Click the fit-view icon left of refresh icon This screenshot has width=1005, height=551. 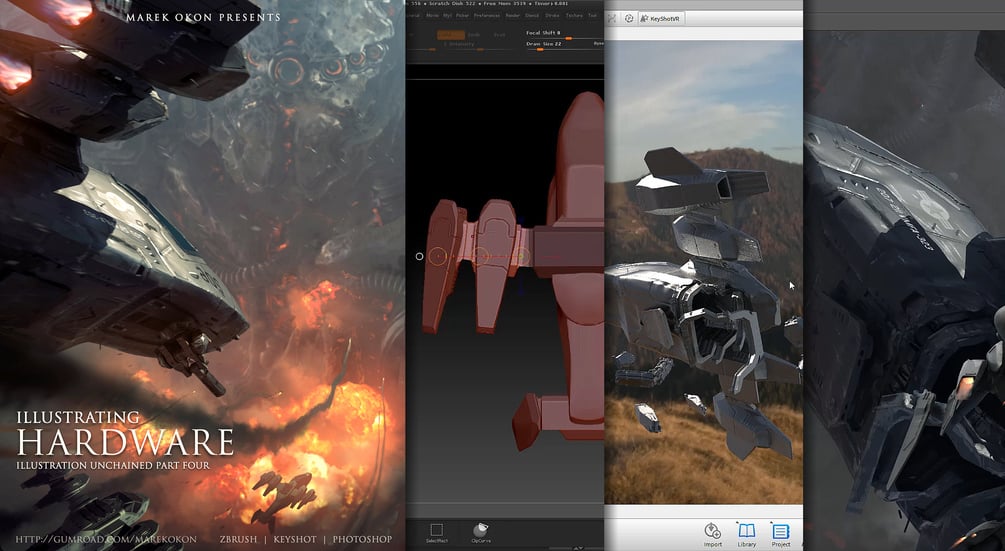(x=611, y=19)
